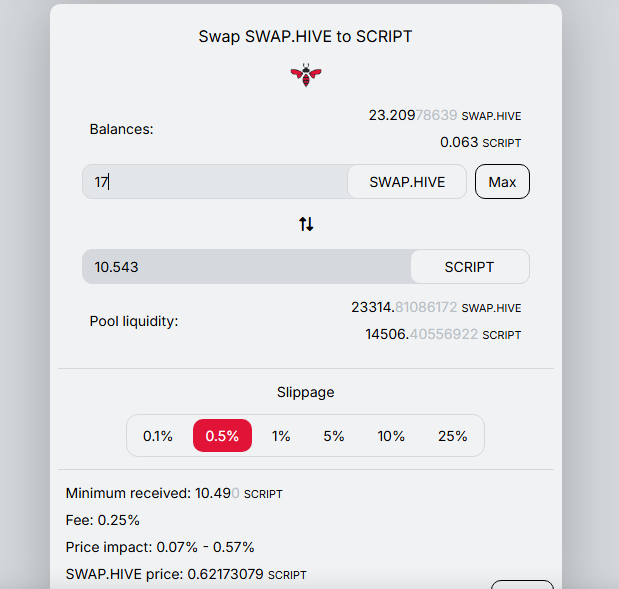Screen dimensions: 619x589
Task: Click the SCRIPT balance amount 0.063
Action: [x=459, y=142]
